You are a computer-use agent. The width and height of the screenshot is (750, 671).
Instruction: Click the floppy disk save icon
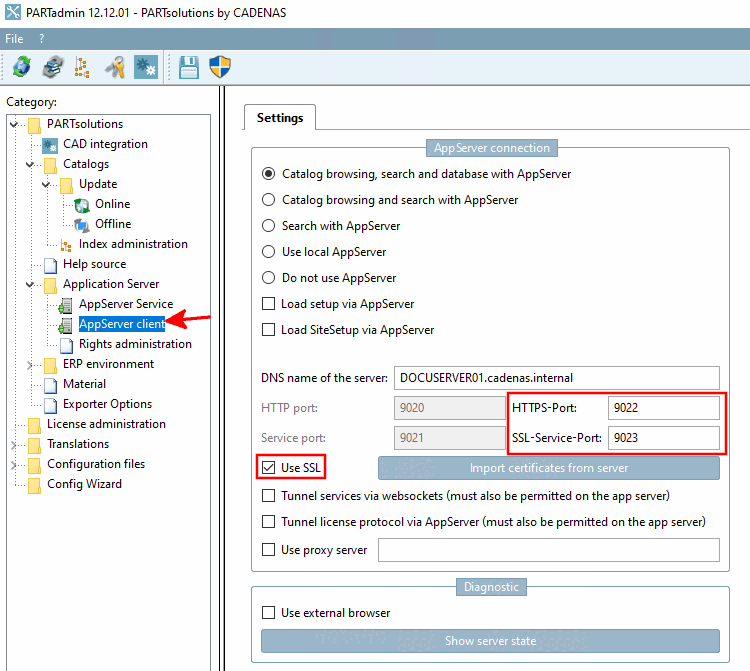(189, 67)
